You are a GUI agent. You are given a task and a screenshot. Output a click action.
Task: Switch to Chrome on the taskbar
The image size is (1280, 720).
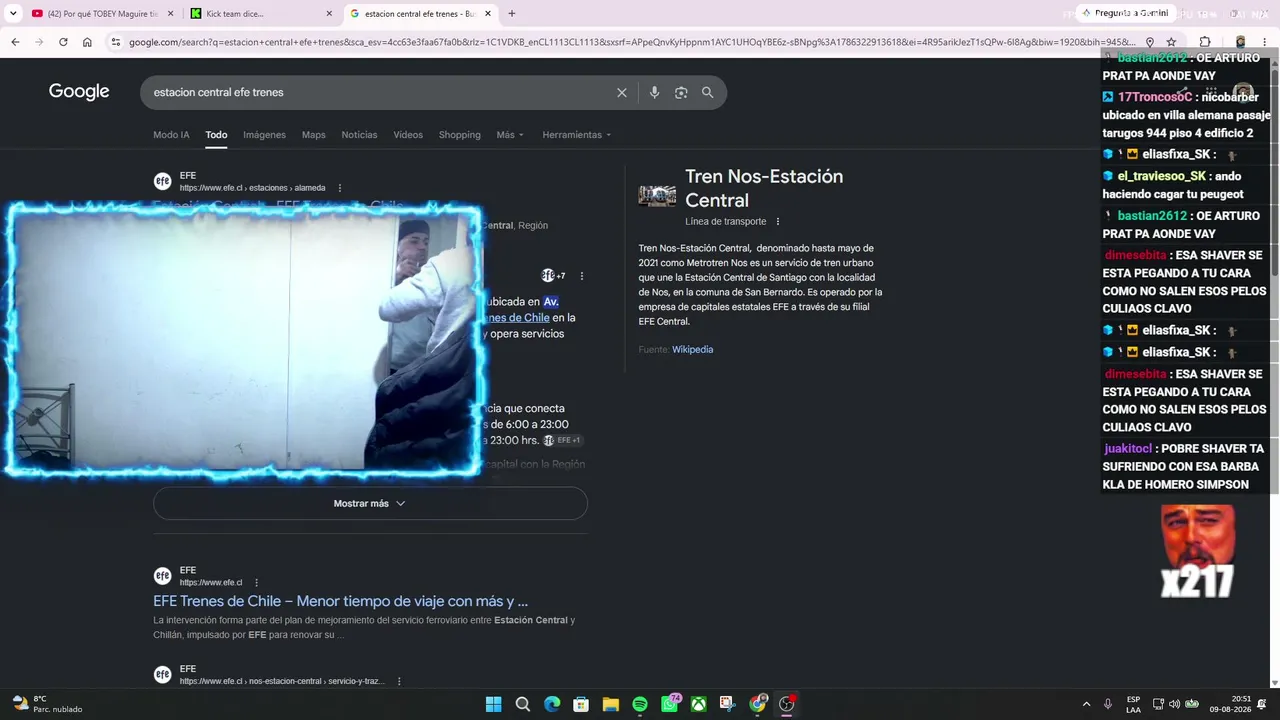(x=758, y=704)
